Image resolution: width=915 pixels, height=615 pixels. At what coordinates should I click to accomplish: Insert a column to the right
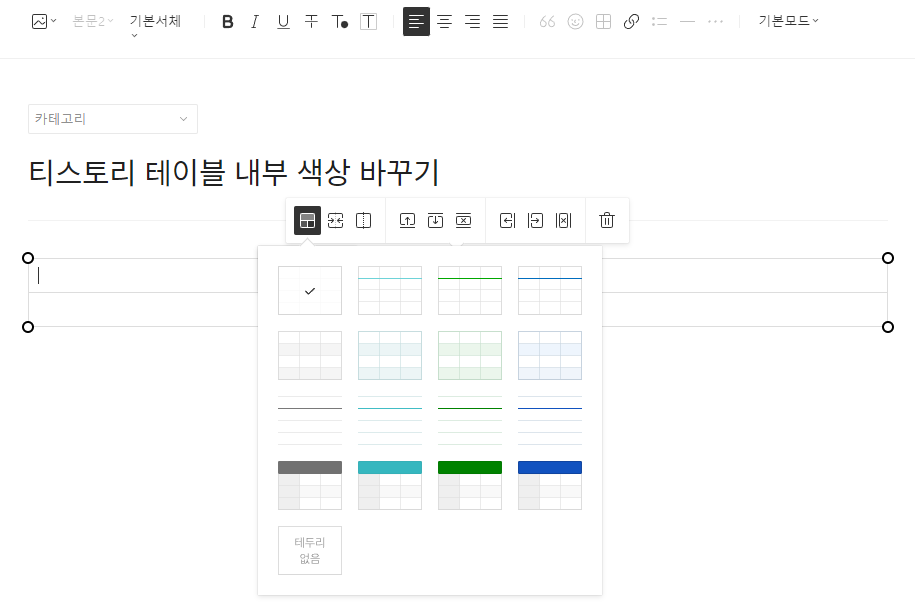point(535,221)
